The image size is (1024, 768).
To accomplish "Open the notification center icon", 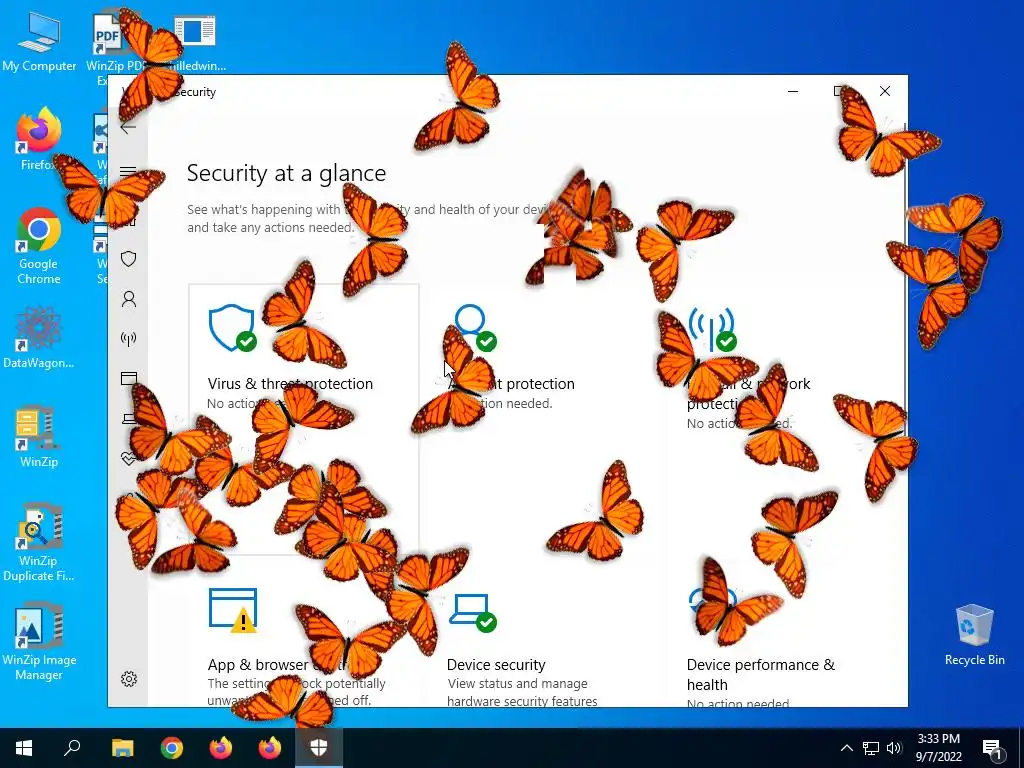I will (992, 748).
